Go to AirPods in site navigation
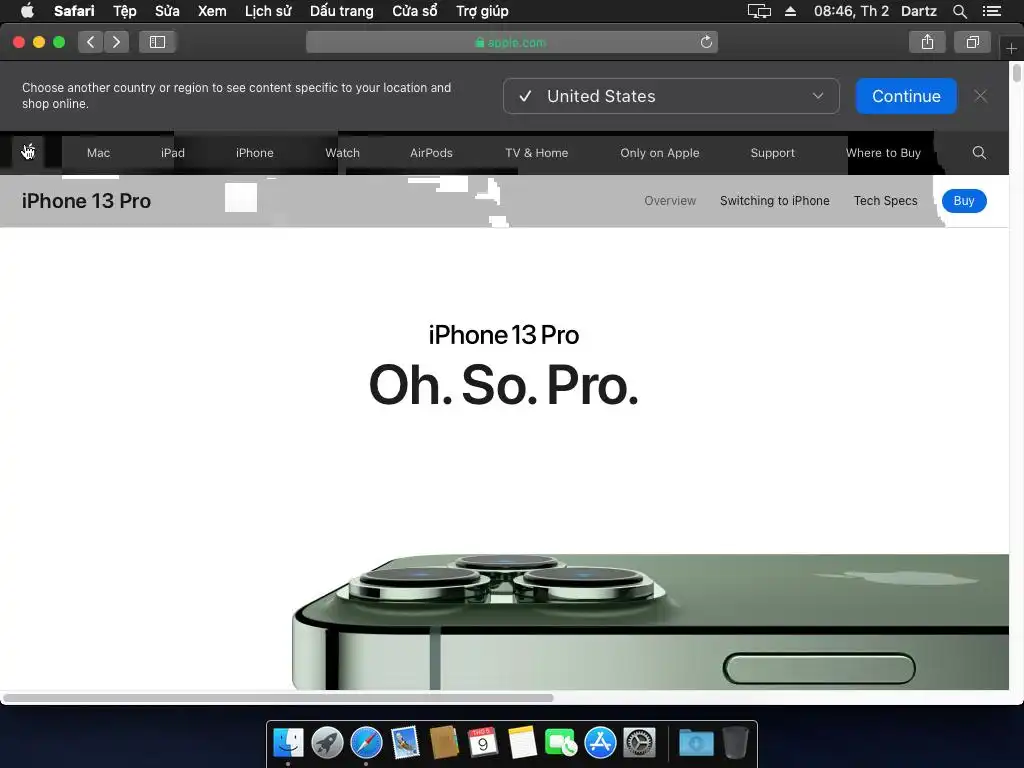 click(x=431, y=153)
